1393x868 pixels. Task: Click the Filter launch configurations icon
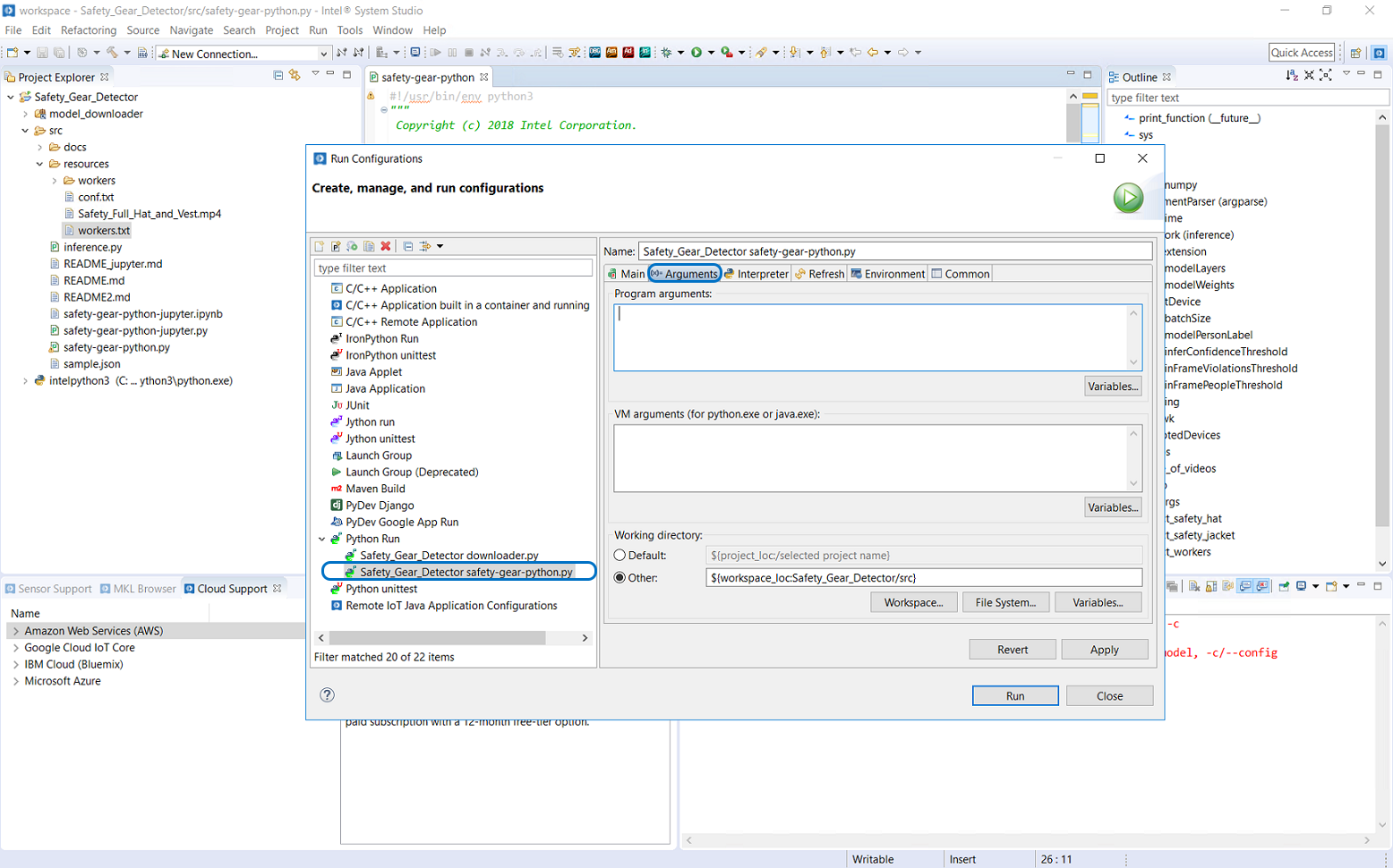tap(425, 246)
